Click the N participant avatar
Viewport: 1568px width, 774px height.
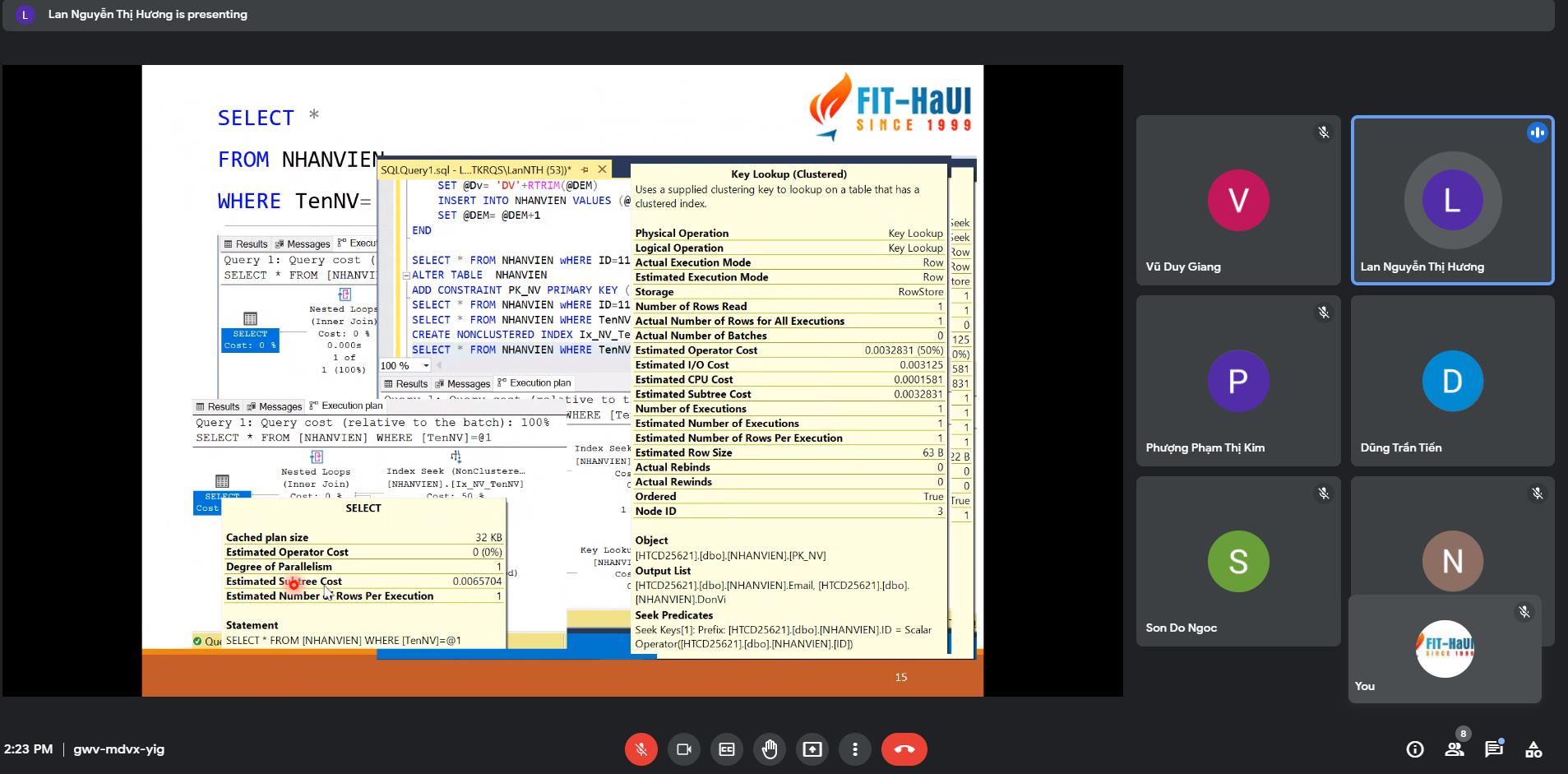click(1453, 561)
